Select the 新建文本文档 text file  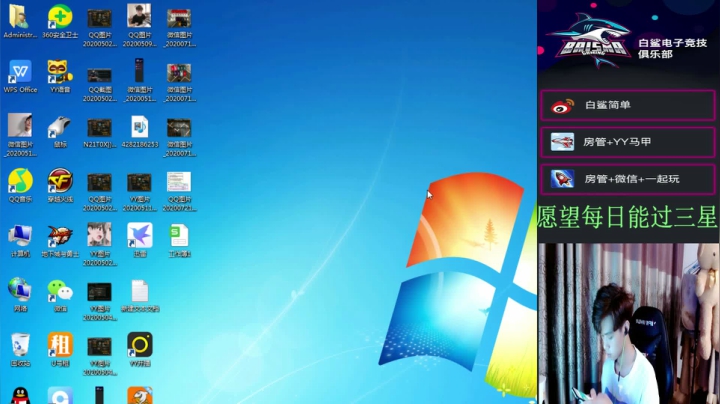pos(140,295)
